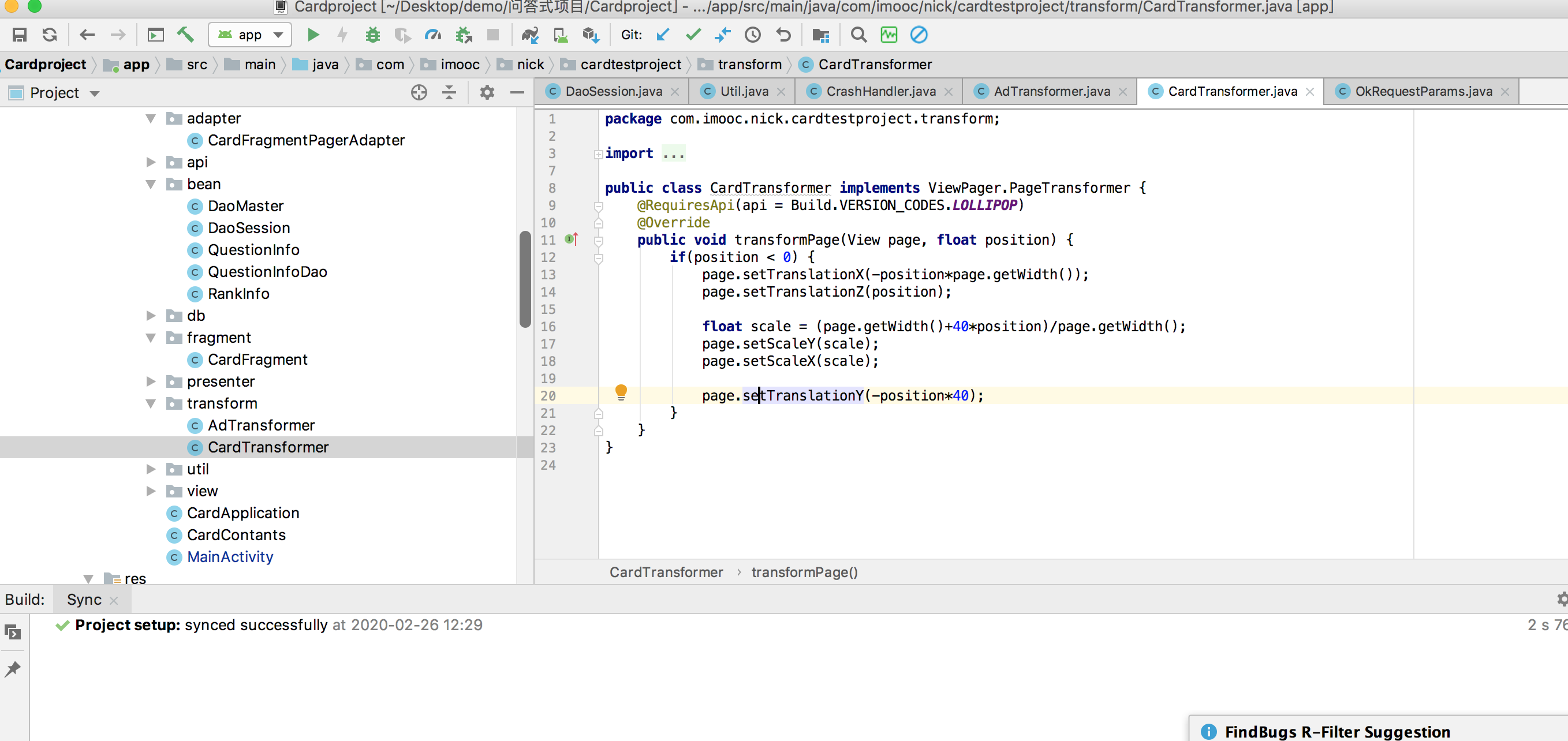1568x741 pixels.
Task: Click Git revert undo arrow icon
Action: pos(783,35)
